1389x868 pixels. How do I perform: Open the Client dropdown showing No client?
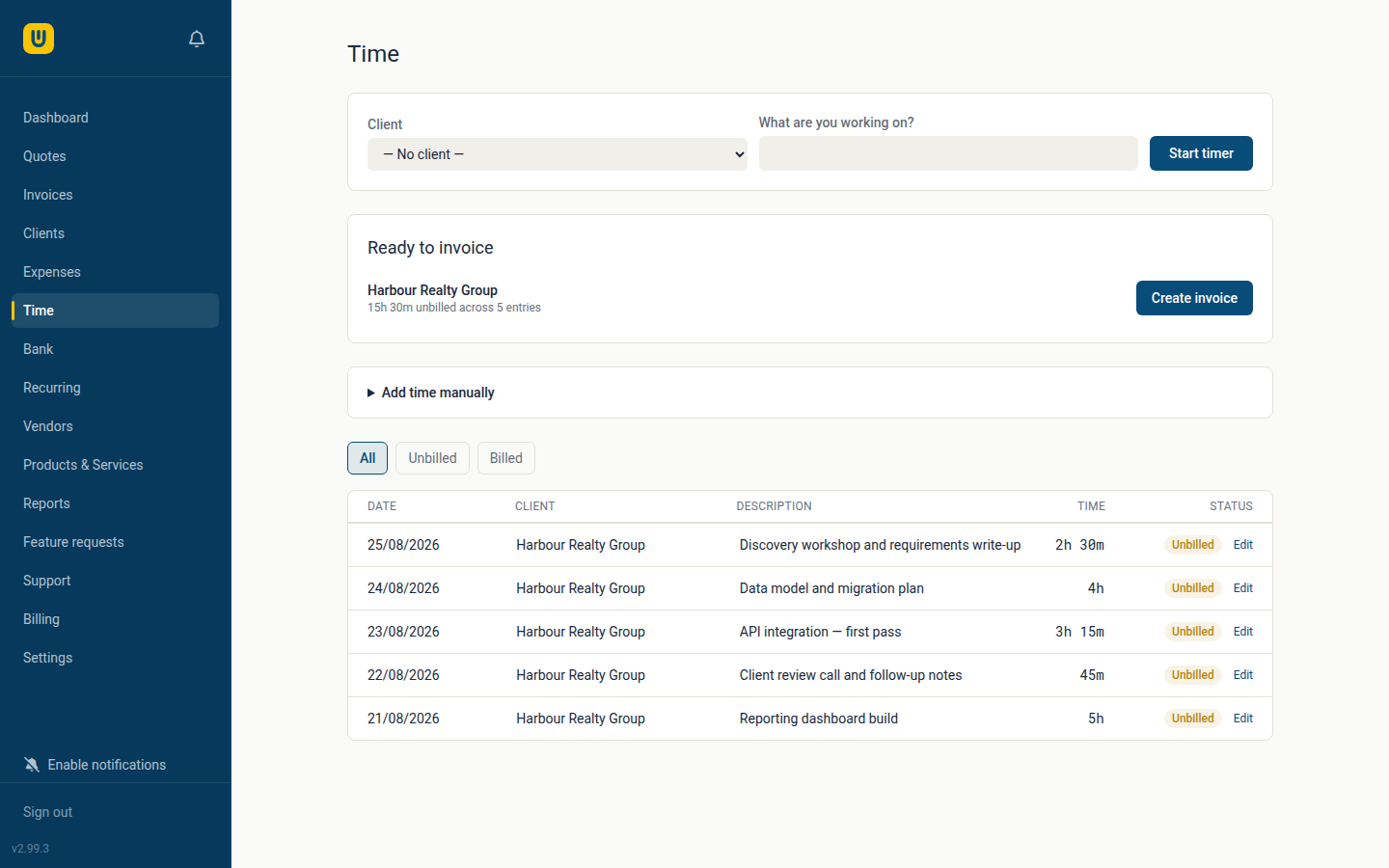point(558,154)
